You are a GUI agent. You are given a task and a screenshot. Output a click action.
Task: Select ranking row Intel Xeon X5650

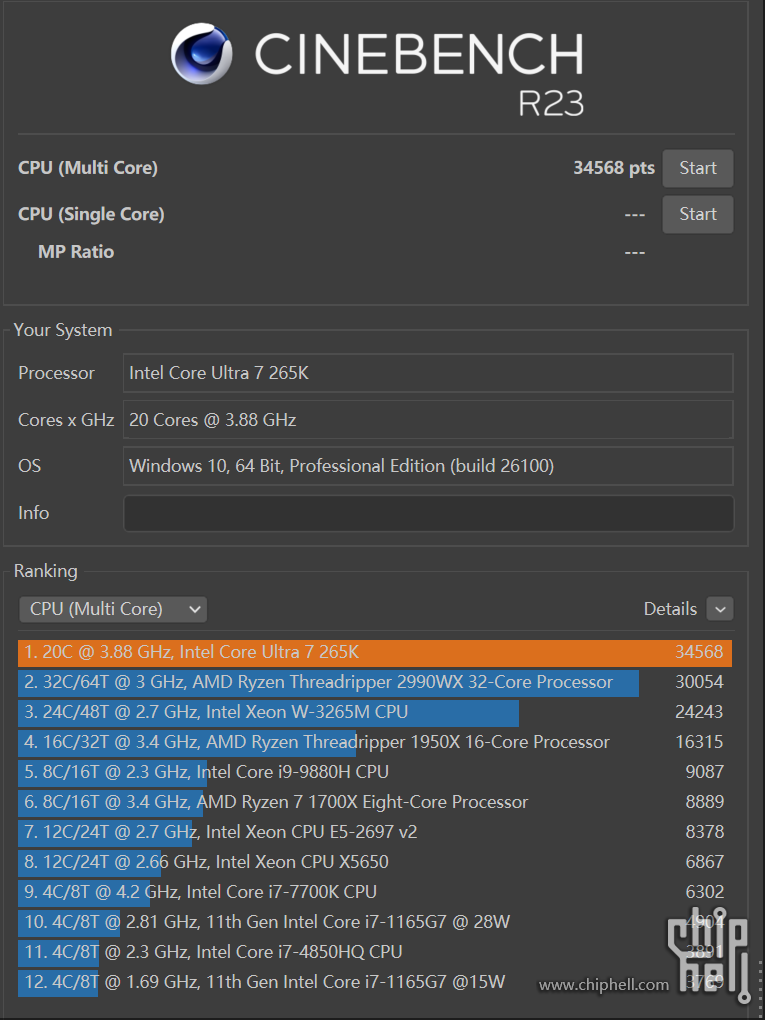point(375,862)
